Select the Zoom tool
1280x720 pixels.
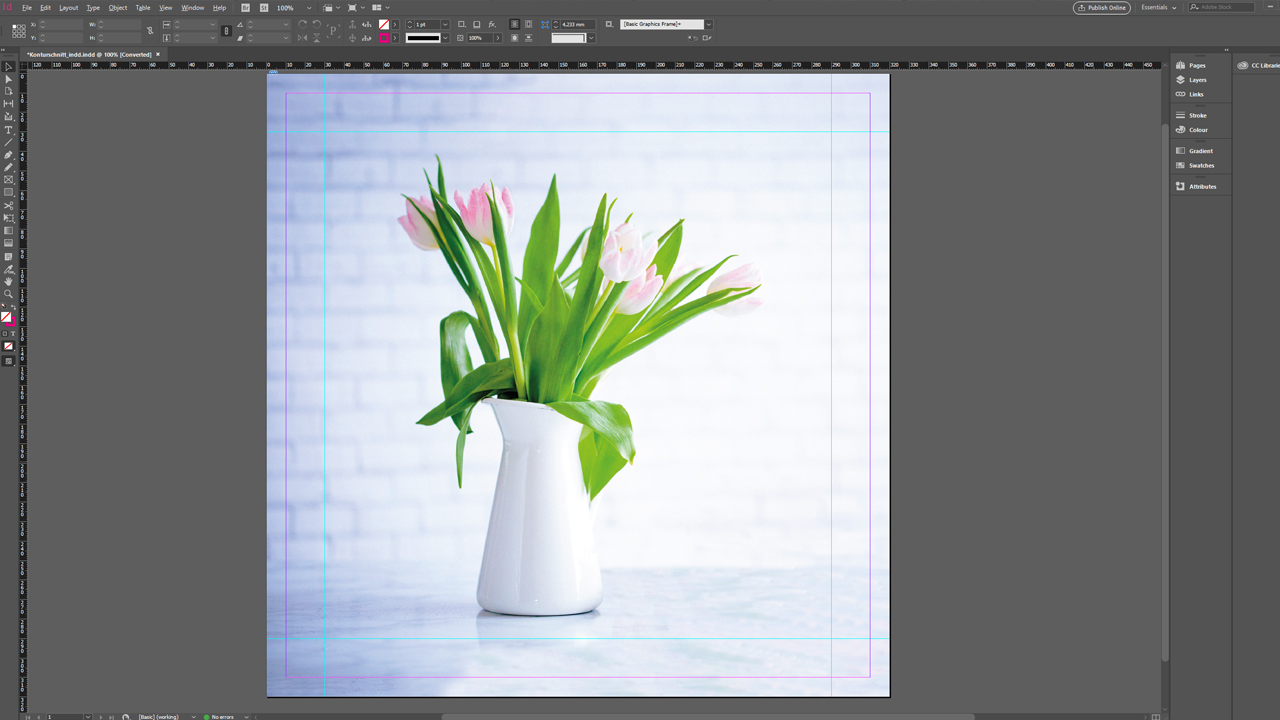click(9, 295)
